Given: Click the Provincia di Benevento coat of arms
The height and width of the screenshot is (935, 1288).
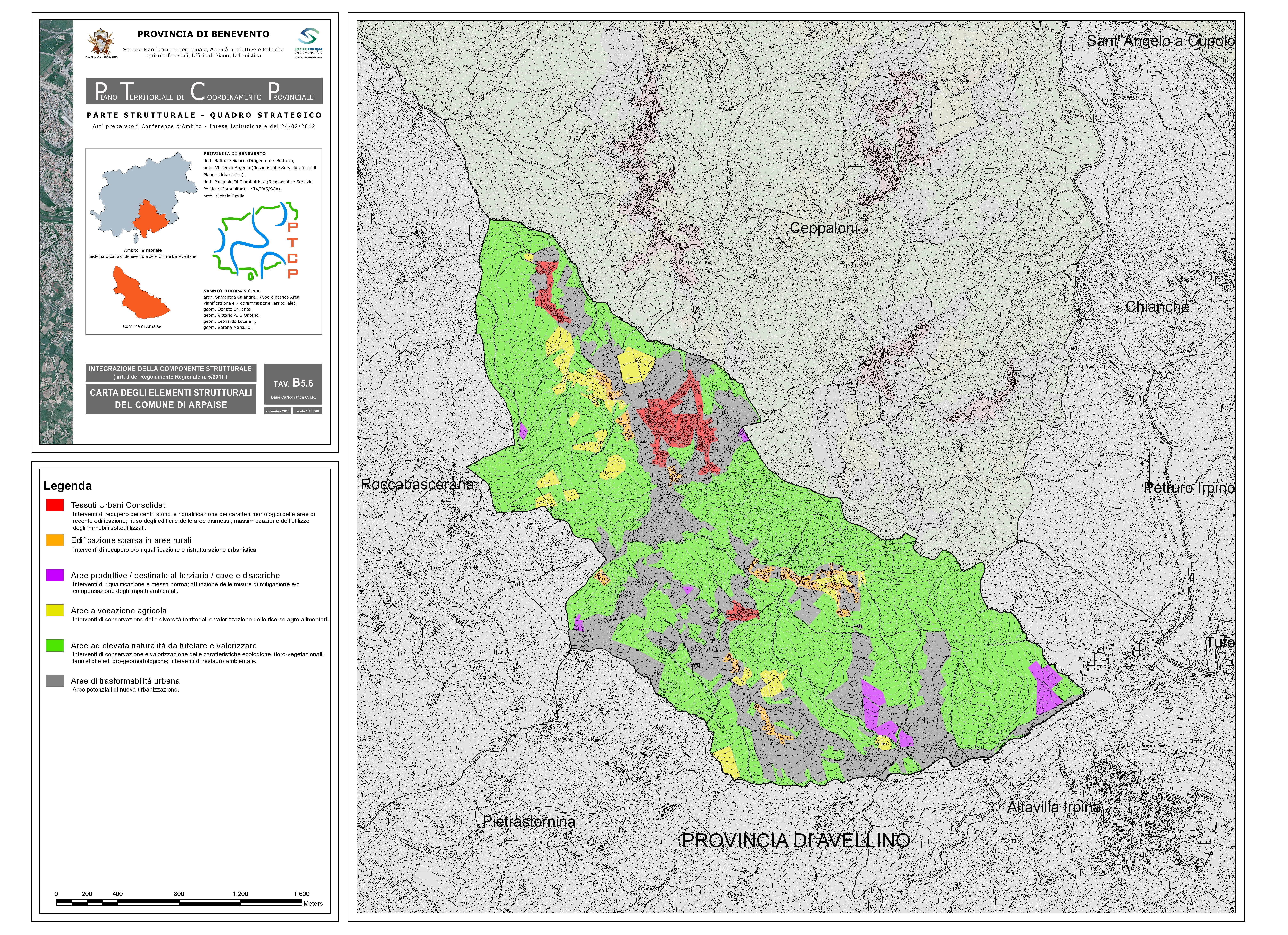Looking at the screenshot, I should tap(102, 43).
